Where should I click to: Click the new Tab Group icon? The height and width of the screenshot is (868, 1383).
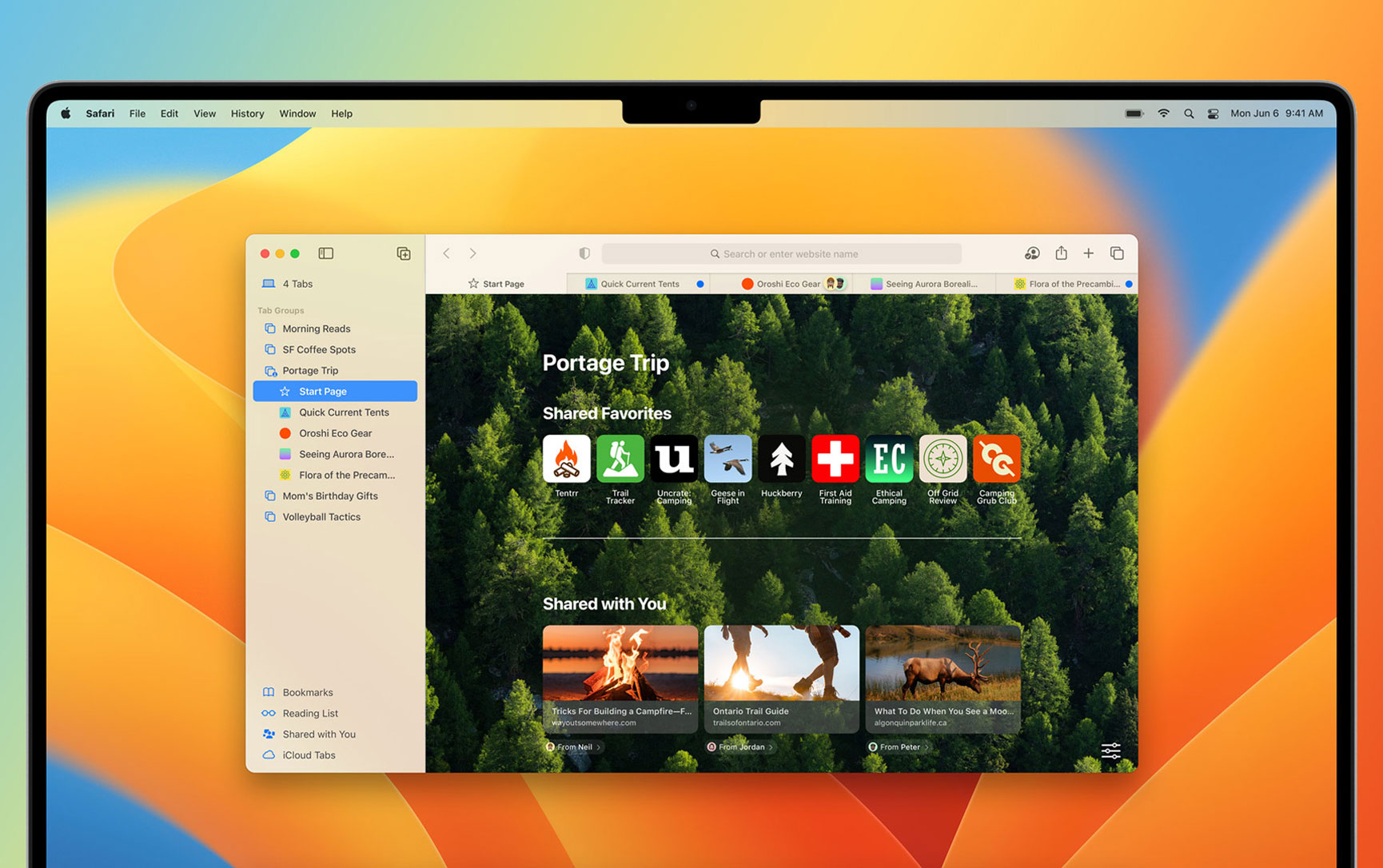click(x=404, y=253)
